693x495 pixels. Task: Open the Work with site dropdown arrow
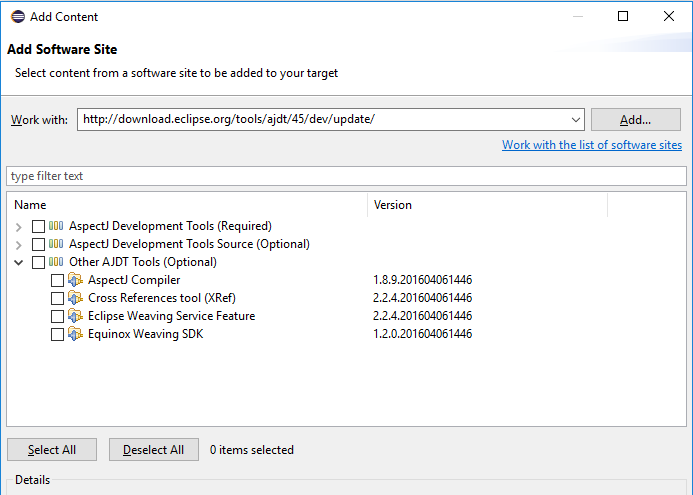[x=575, y=120]
